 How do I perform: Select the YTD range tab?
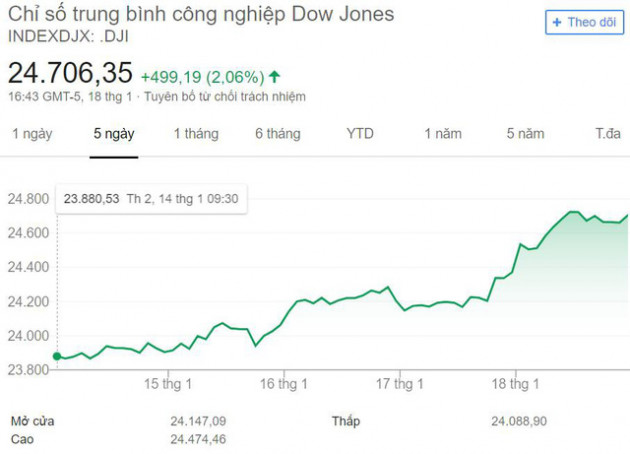coord(360,133)
